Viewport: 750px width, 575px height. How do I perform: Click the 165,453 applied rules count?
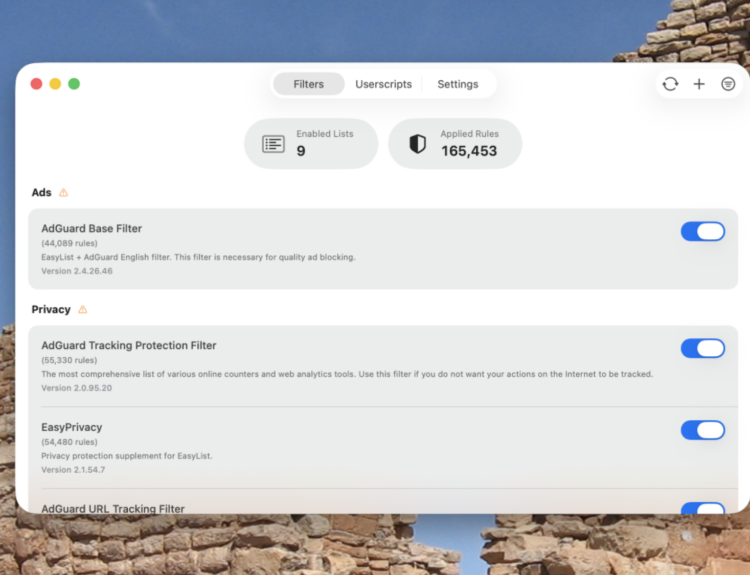468,151
